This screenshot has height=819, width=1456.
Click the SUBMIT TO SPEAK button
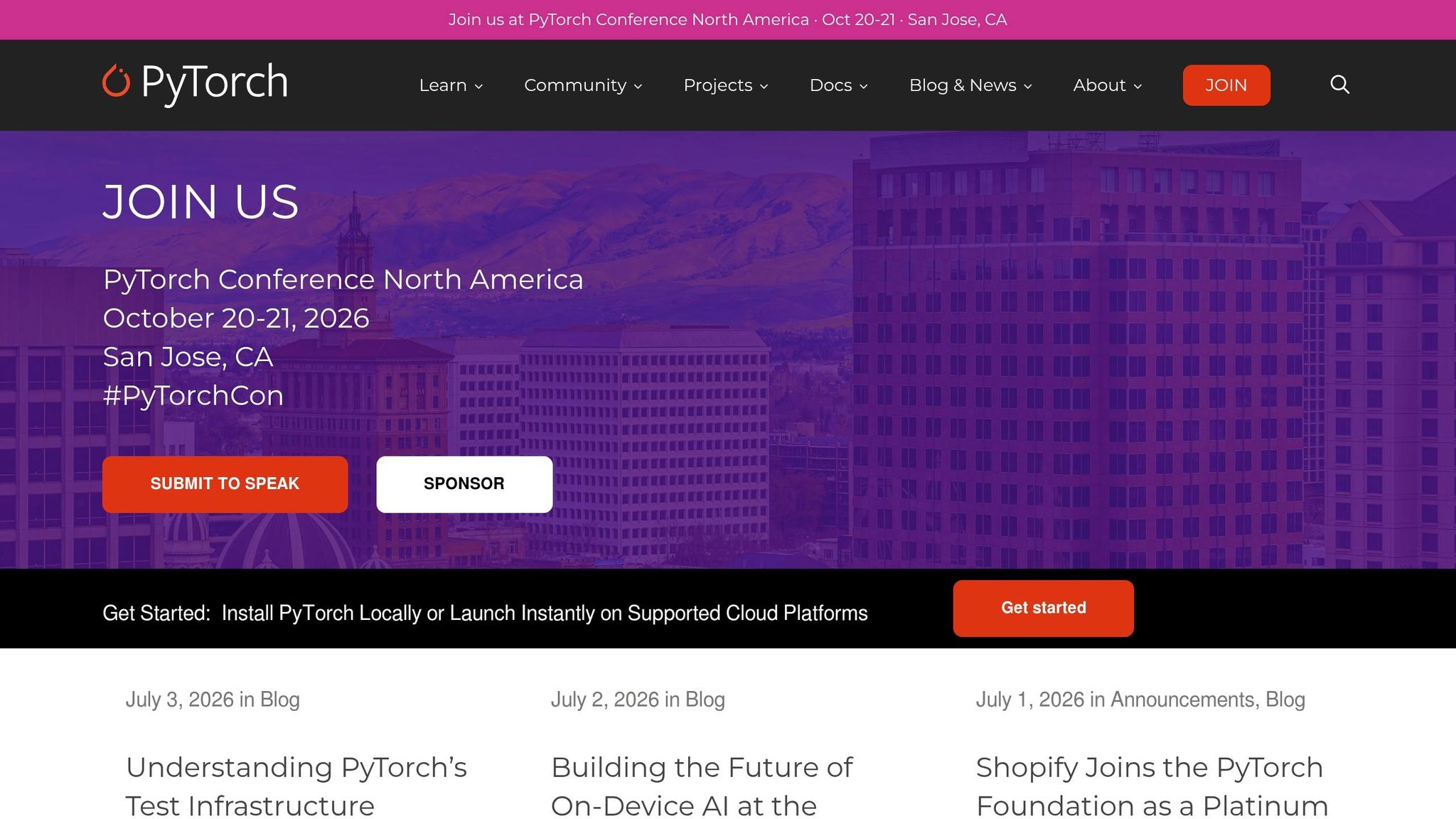click(225, 484)
